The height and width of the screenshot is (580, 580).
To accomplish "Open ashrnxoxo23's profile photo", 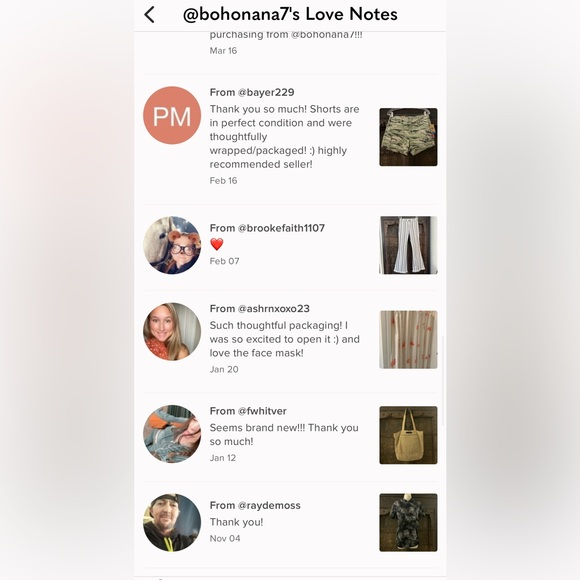I will click(x=172, y=332).
